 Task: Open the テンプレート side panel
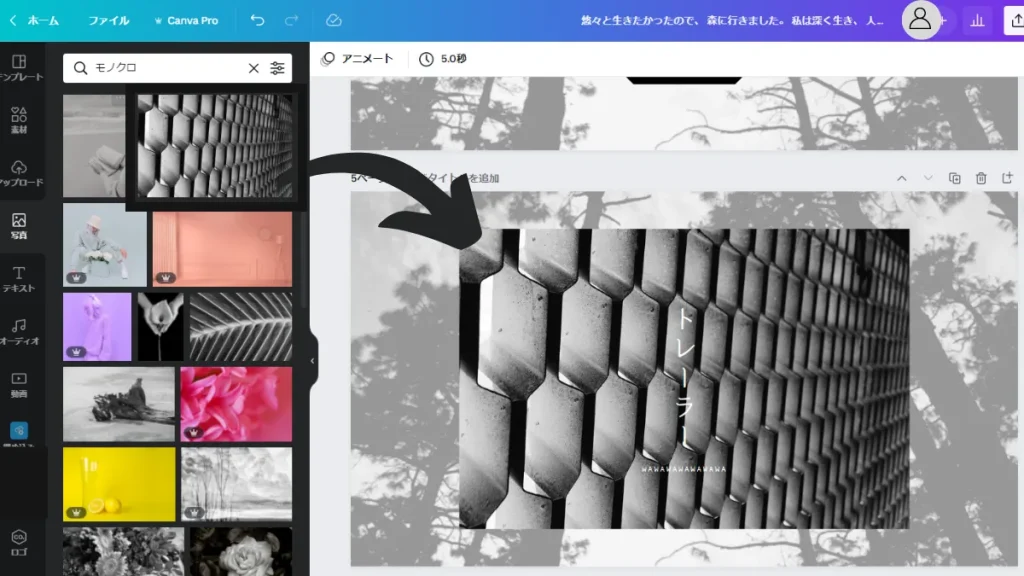tap(20, 67)
